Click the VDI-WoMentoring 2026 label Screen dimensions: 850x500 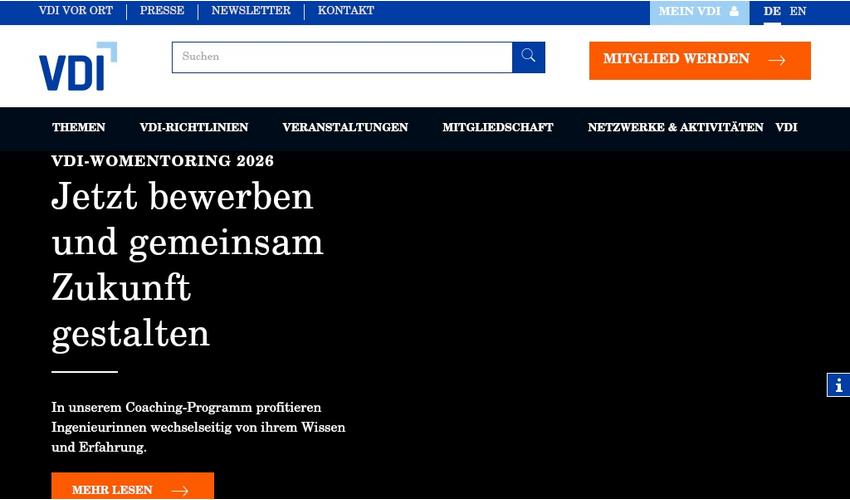pos(163,161)
